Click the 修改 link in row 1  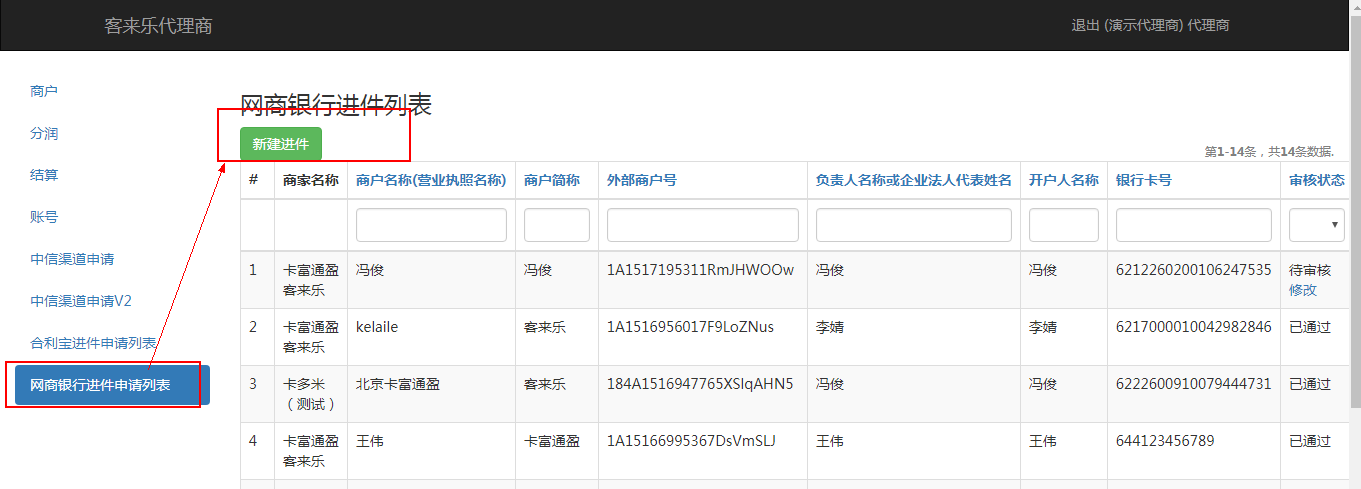(1303, 290)
